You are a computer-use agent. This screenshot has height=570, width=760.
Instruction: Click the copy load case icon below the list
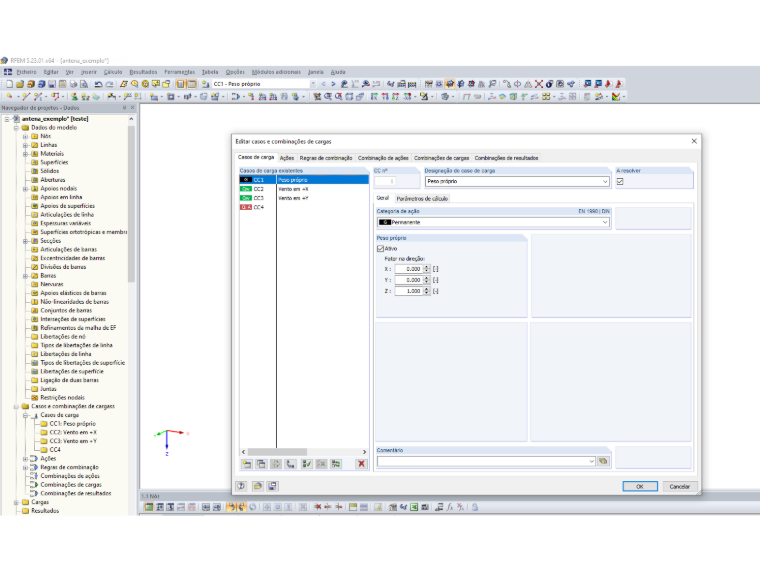point(261,464)
